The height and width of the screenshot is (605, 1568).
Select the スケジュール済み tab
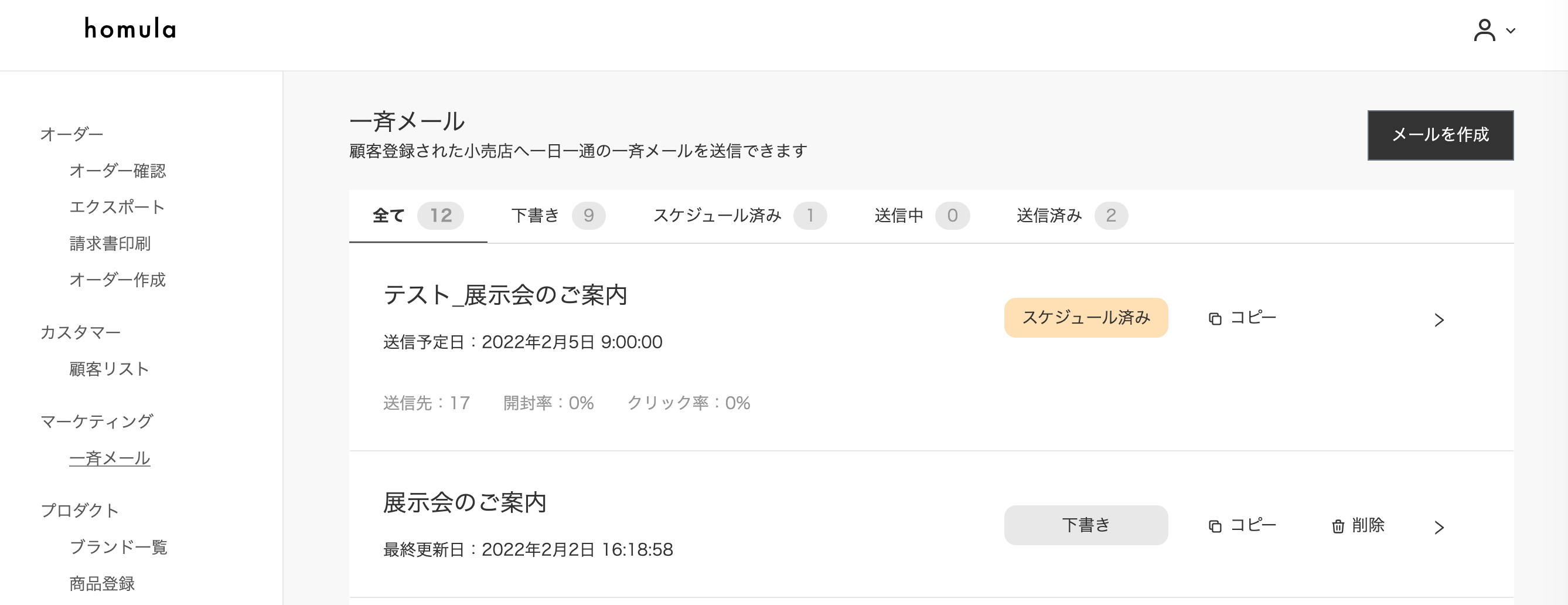(x=739, y=216)
